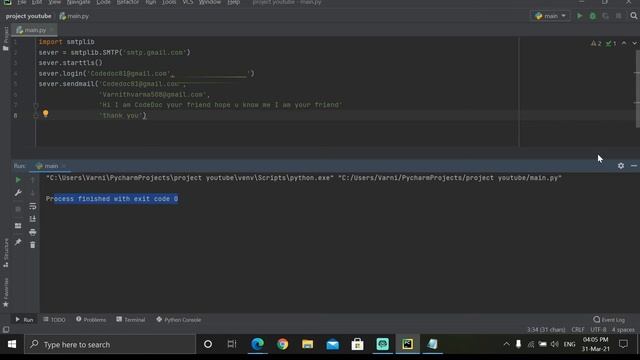Open the Event Log button
Screen dimensions: 640x360
click(609, 320)
